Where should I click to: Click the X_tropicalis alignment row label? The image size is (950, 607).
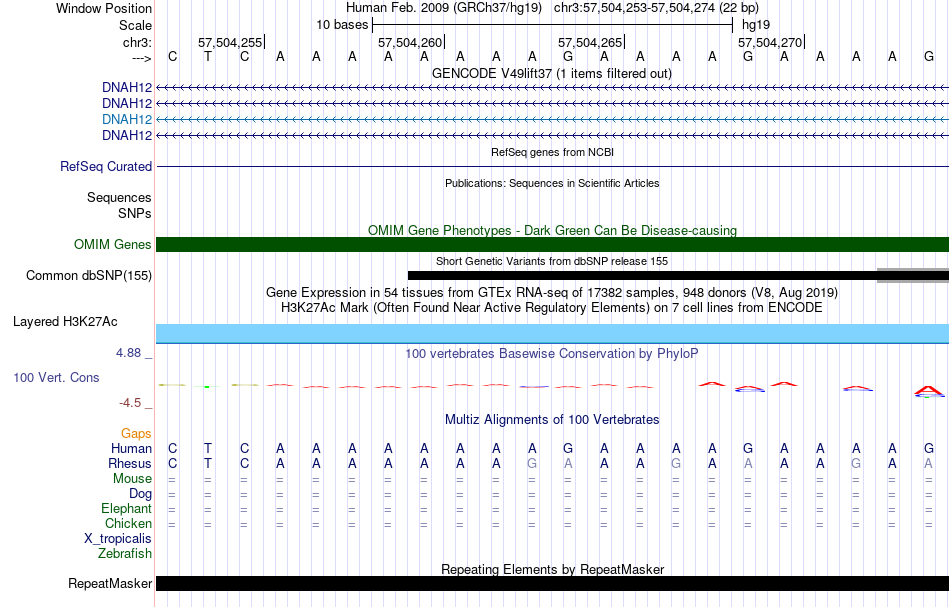click(118, 539)
